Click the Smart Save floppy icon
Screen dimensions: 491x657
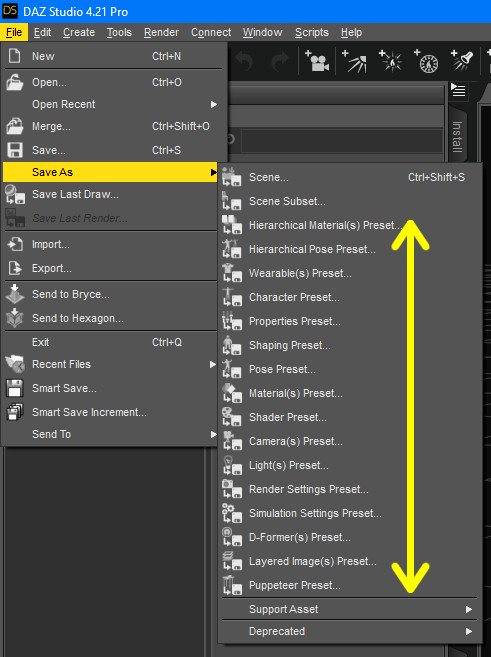(x=14, y=388)
